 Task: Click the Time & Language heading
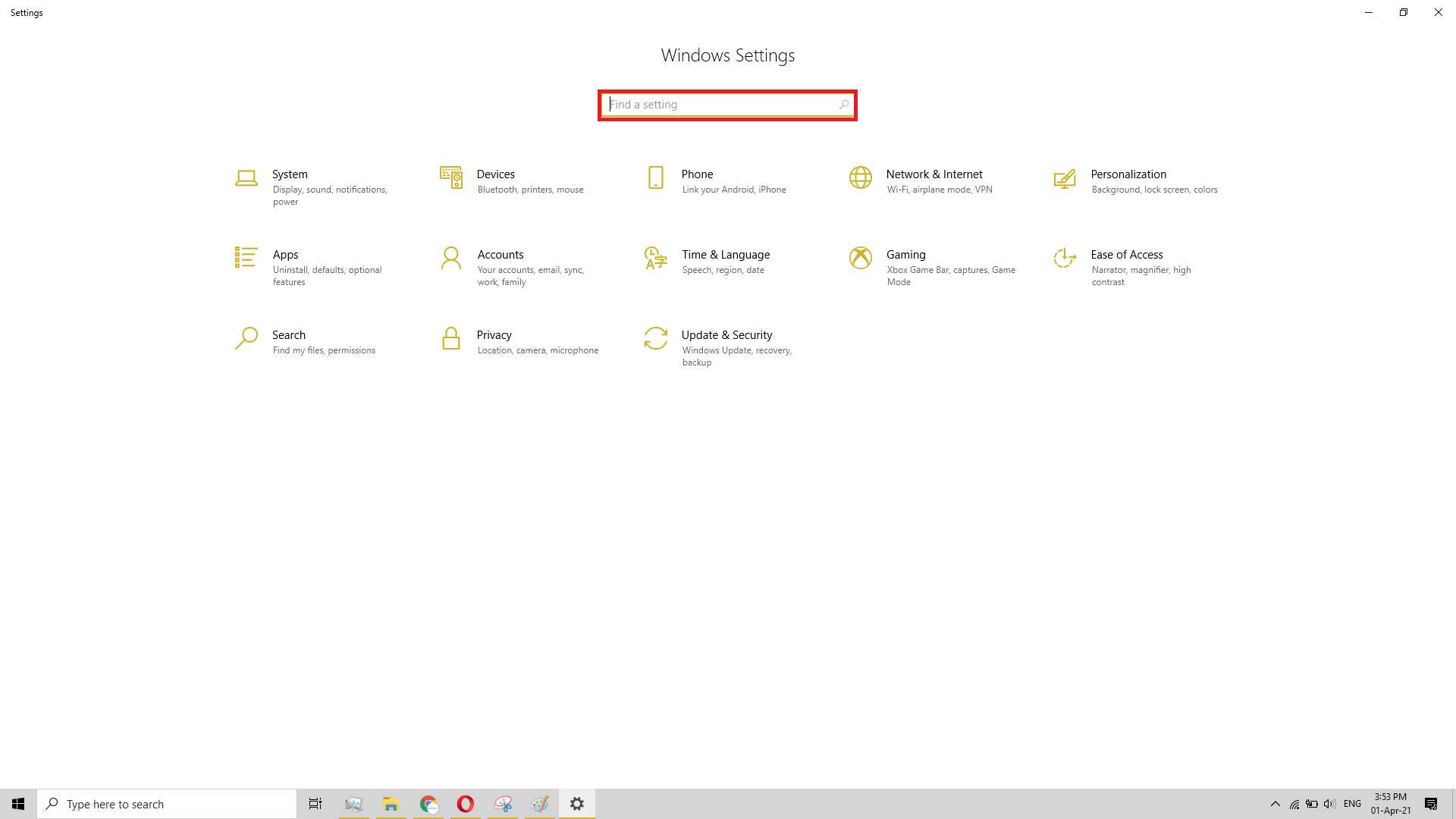[x=726, y=255]
